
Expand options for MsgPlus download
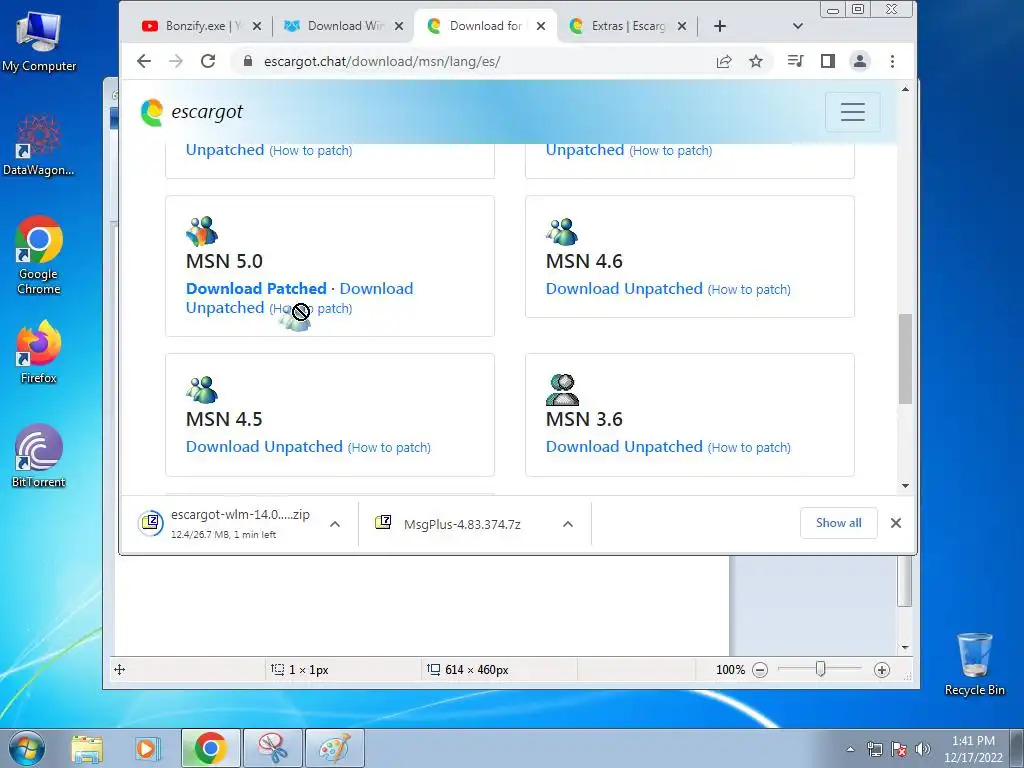[568, 524]
